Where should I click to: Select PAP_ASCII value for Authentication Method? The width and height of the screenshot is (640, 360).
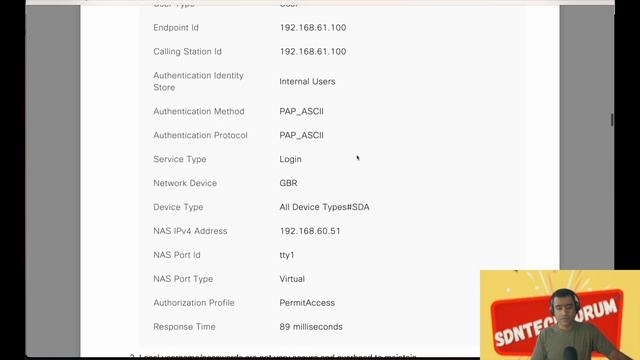[x=301, y=111]
